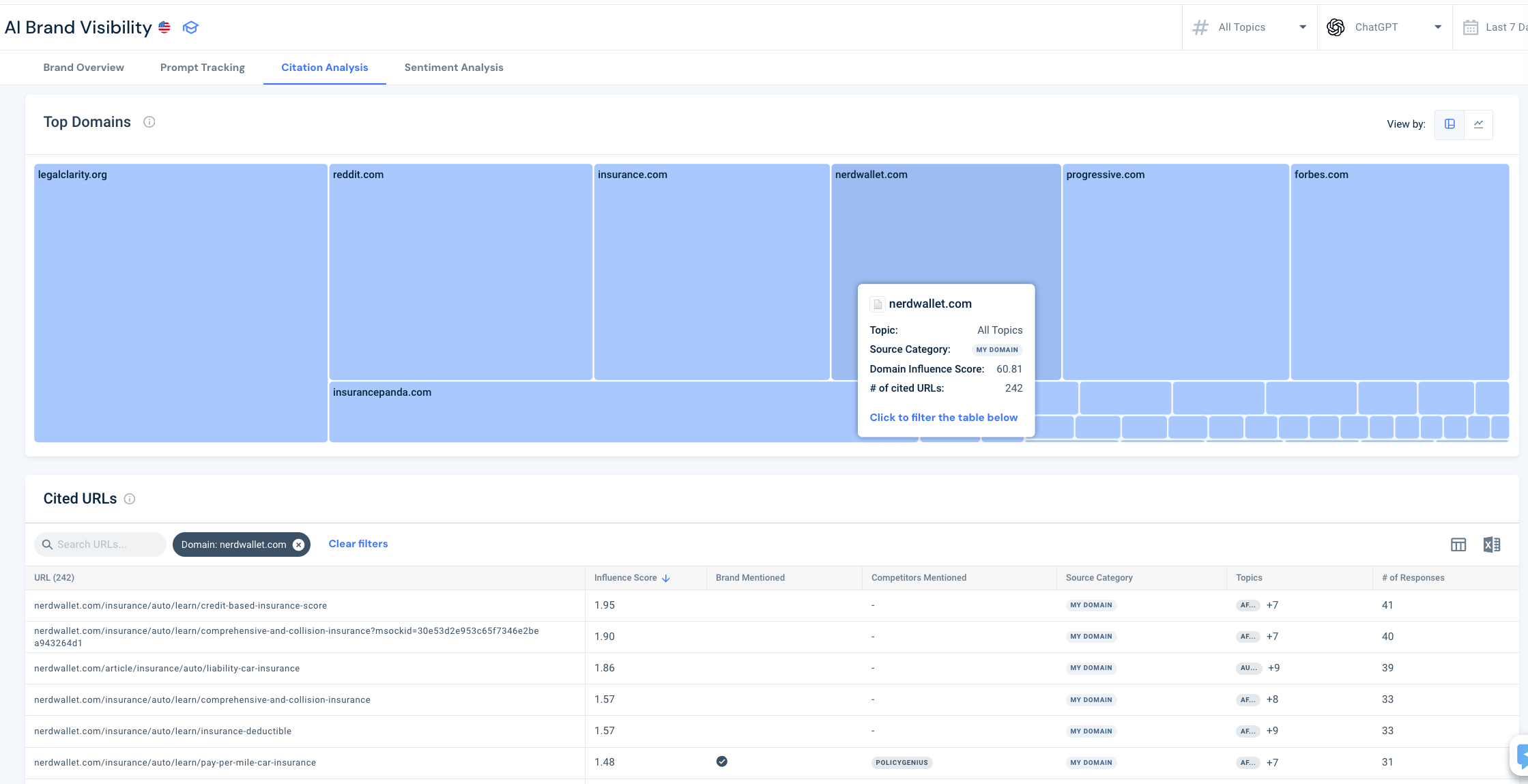
Task: Click the 1.48 influence score value
Action: coord(605,762)
